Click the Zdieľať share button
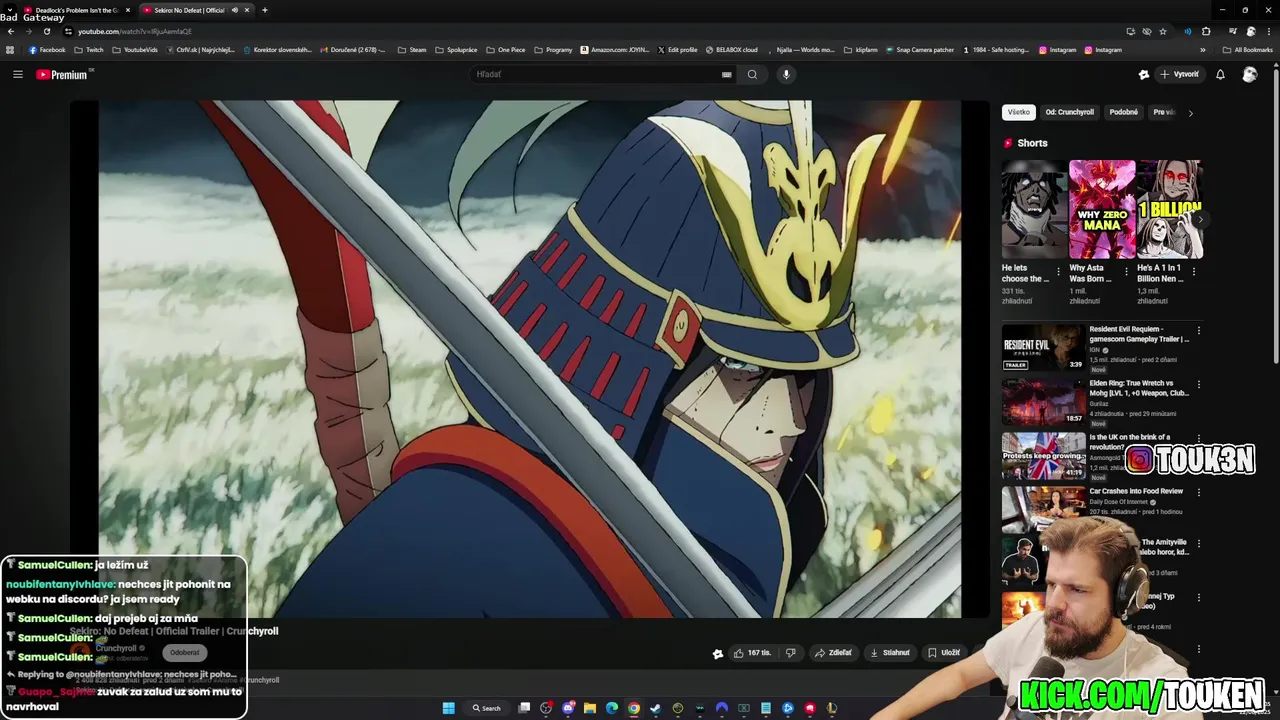Screen dimensions: 1280x720 (x=833, y=653)
